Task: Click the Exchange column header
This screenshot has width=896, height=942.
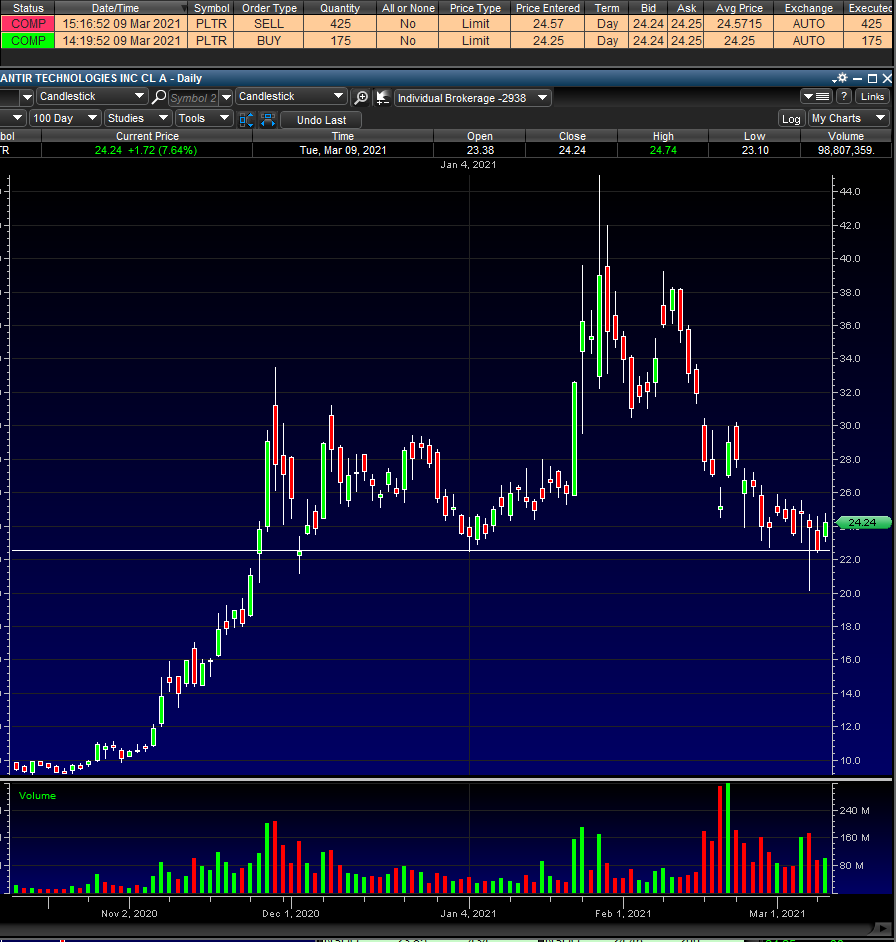Action: pyautogui.click(x=808, y=8)
